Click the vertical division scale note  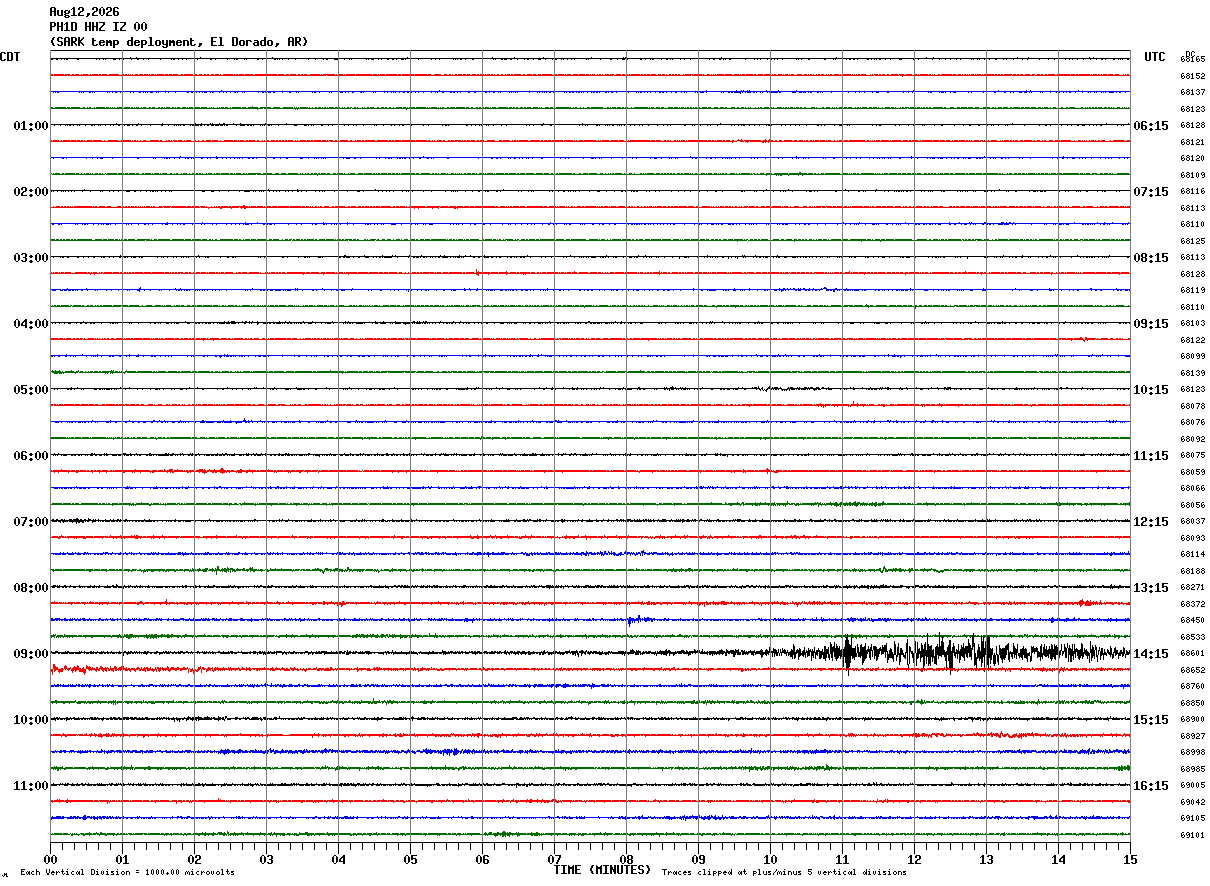[127, 873]
